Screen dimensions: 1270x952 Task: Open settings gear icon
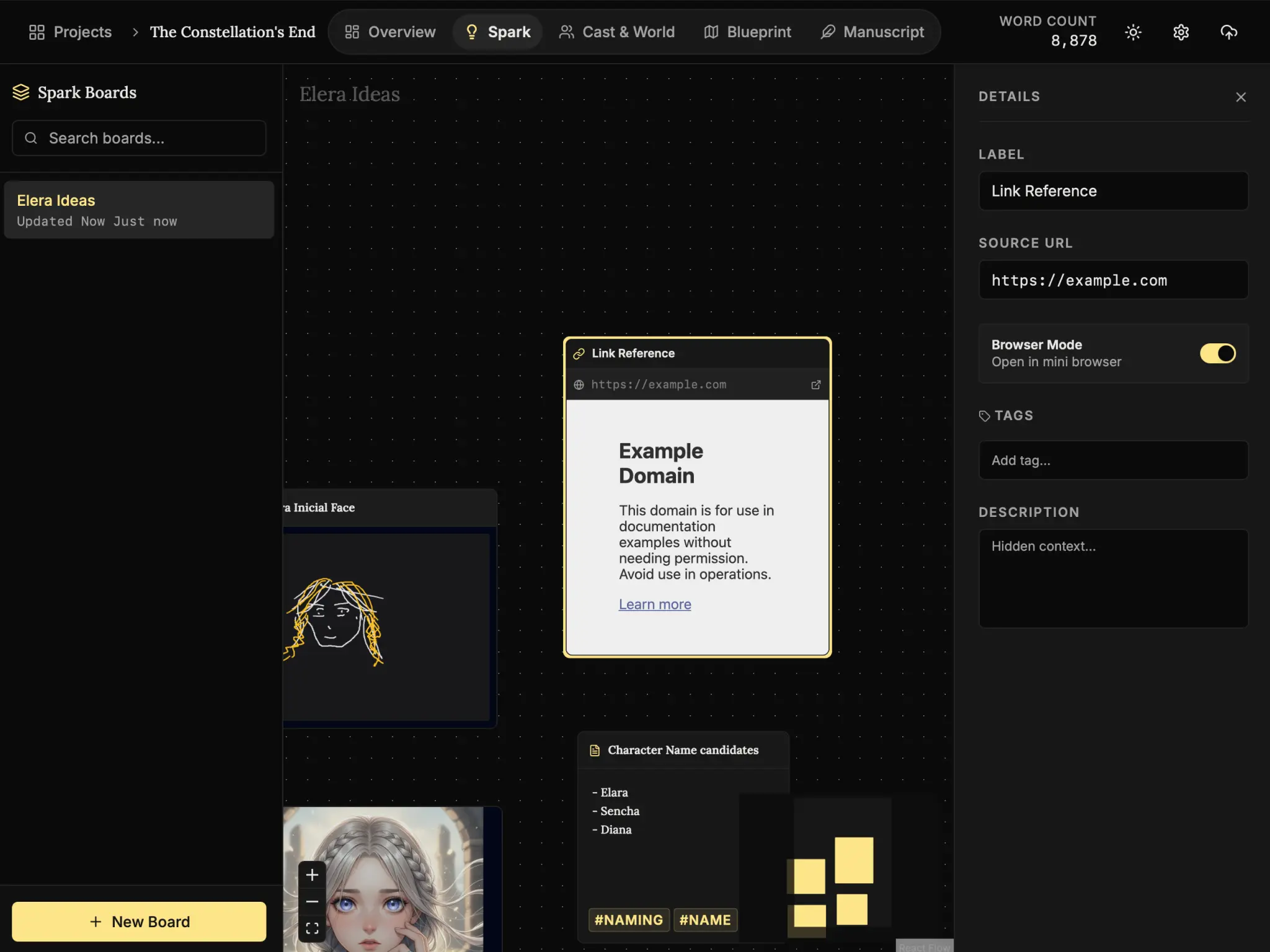pyautogui.click(x=1181, y=32)
